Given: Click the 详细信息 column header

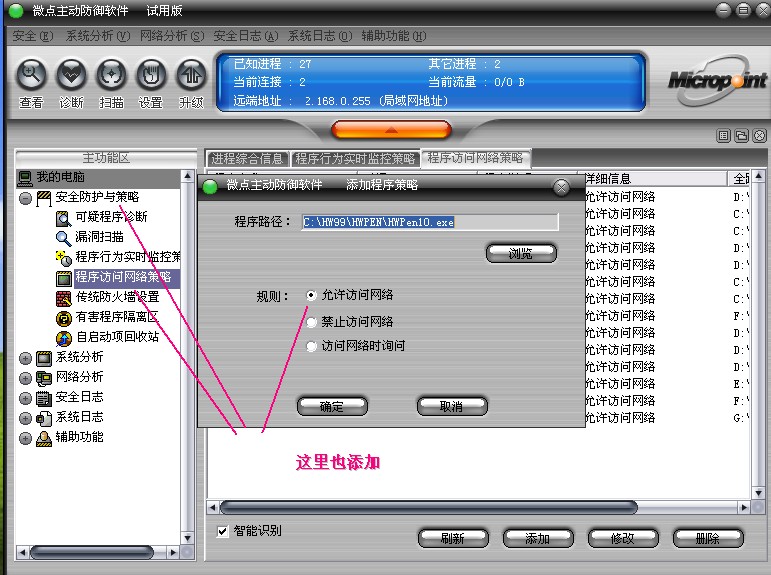Looking at the screenshot, I should (654, 179).
